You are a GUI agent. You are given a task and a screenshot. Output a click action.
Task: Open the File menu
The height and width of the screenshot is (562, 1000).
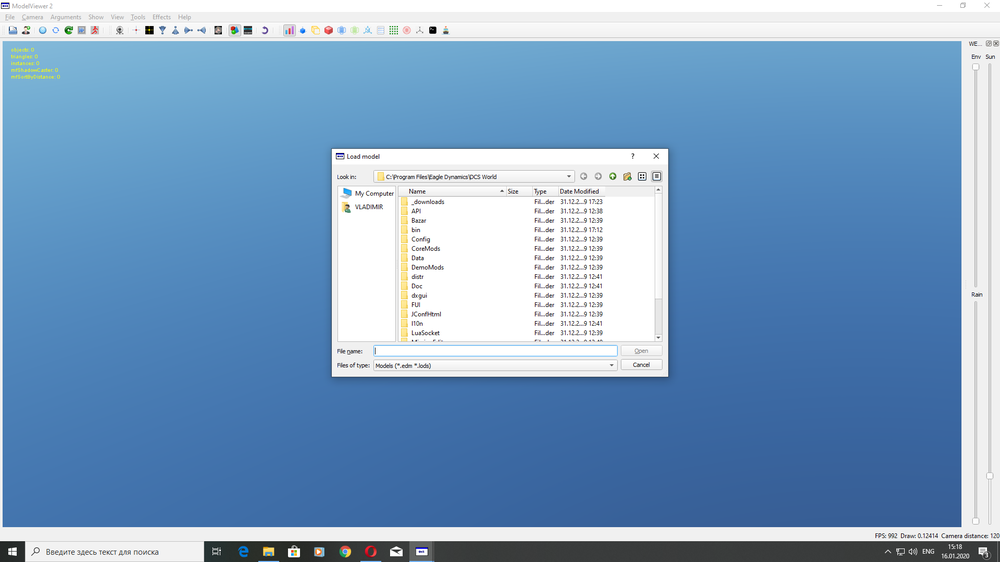(10, 17)
